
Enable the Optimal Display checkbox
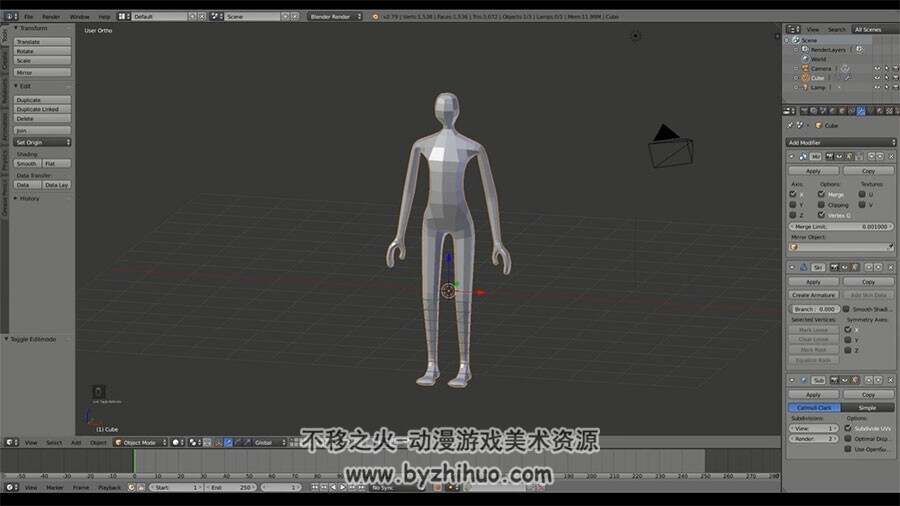[848, 439]
